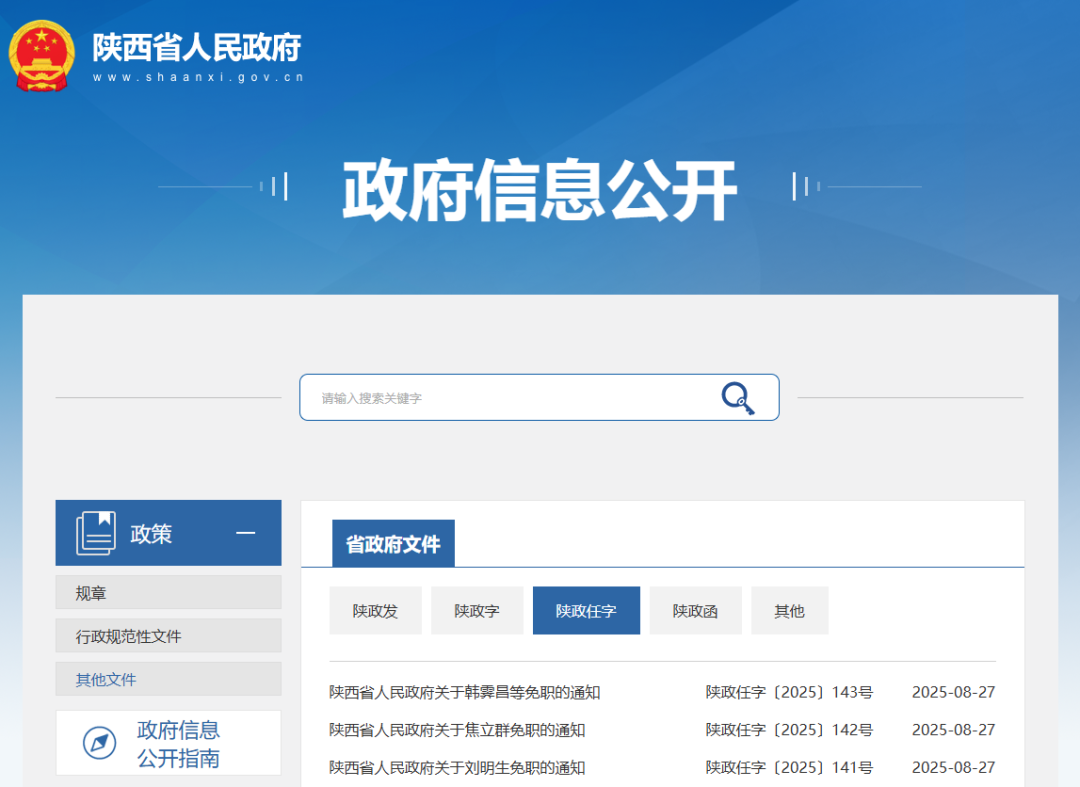Screen dimensions: 1080x787
Task: Switch to the 陕政字 tab
Action: (477, 611)
